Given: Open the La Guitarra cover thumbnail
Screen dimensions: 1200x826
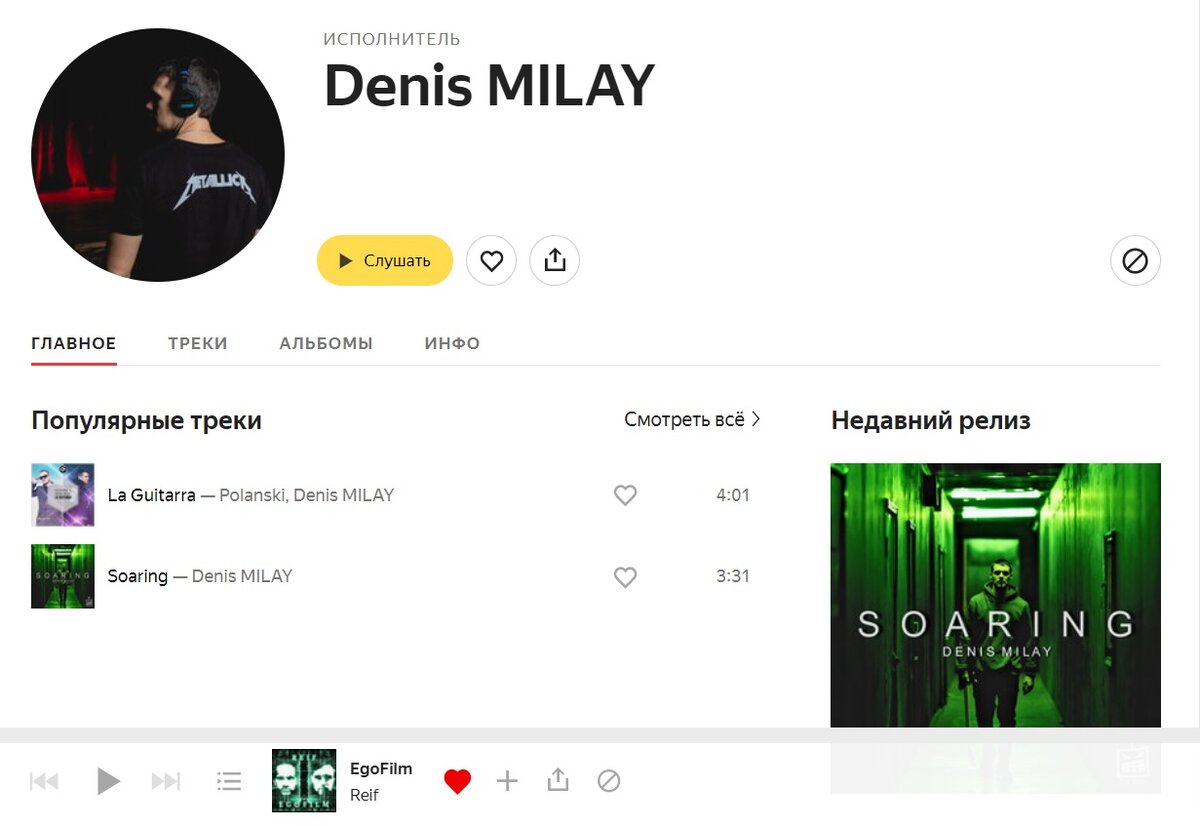Looking at the screenshot, I should 63,495.
